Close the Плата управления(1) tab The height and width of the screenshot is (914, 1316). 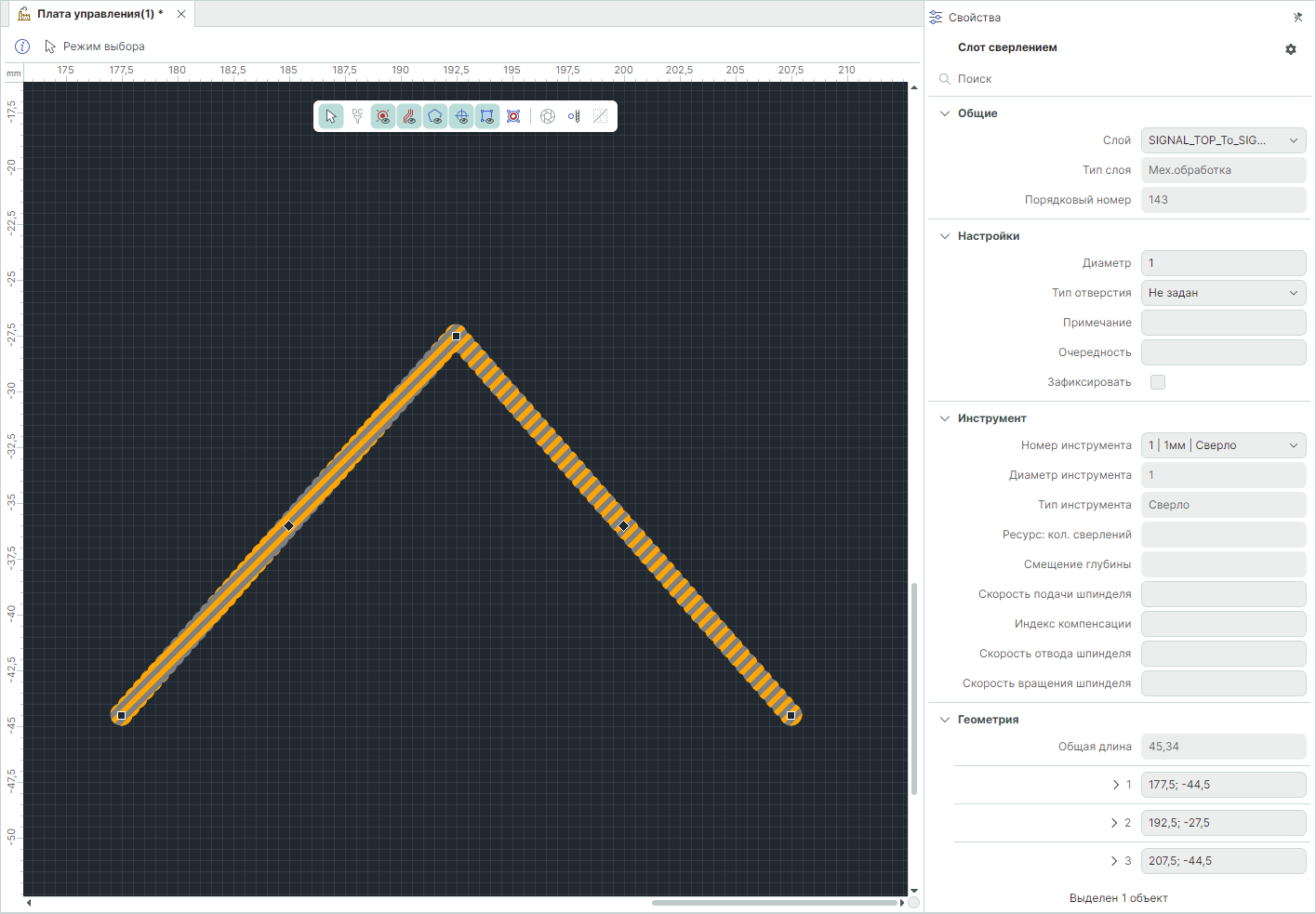click(181, 14)
